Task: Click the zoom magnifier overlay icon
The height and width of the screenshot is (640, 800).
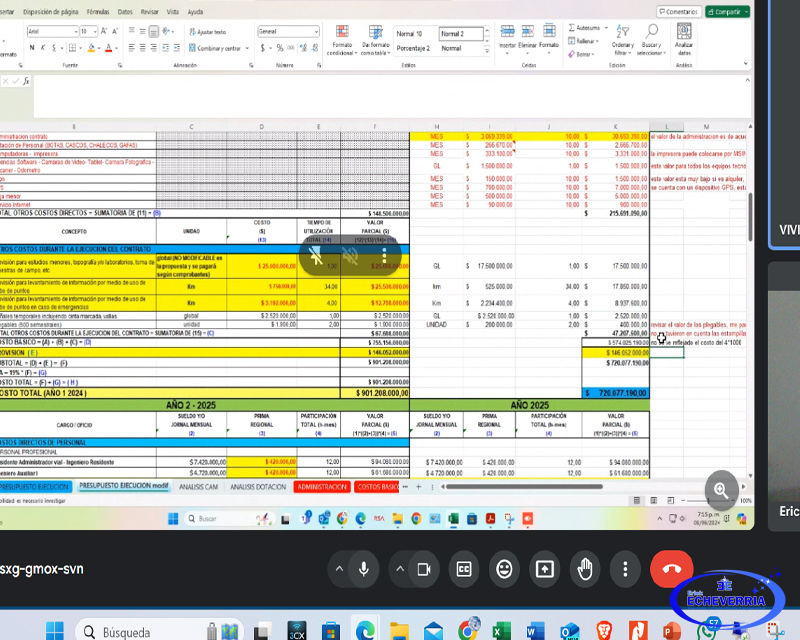Action: [x=720, y=489]
